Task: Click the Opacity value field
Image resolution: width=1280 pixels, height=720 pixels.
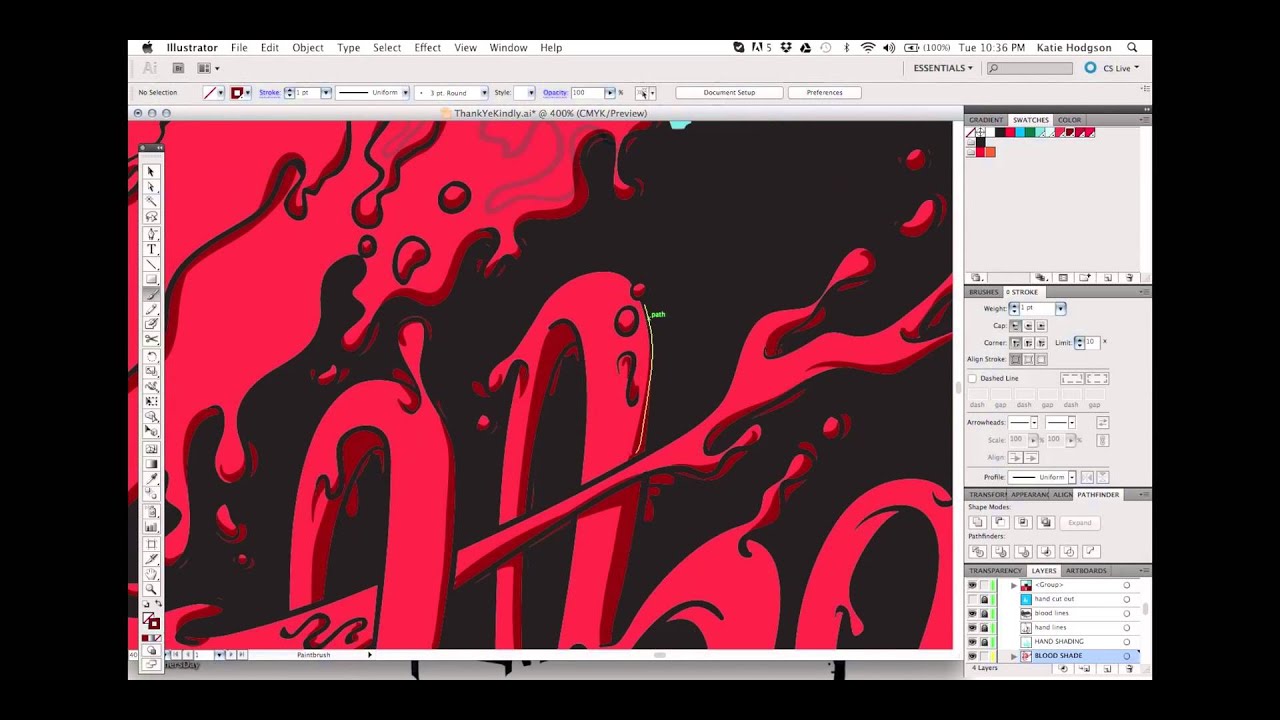Action: [587, 92]
